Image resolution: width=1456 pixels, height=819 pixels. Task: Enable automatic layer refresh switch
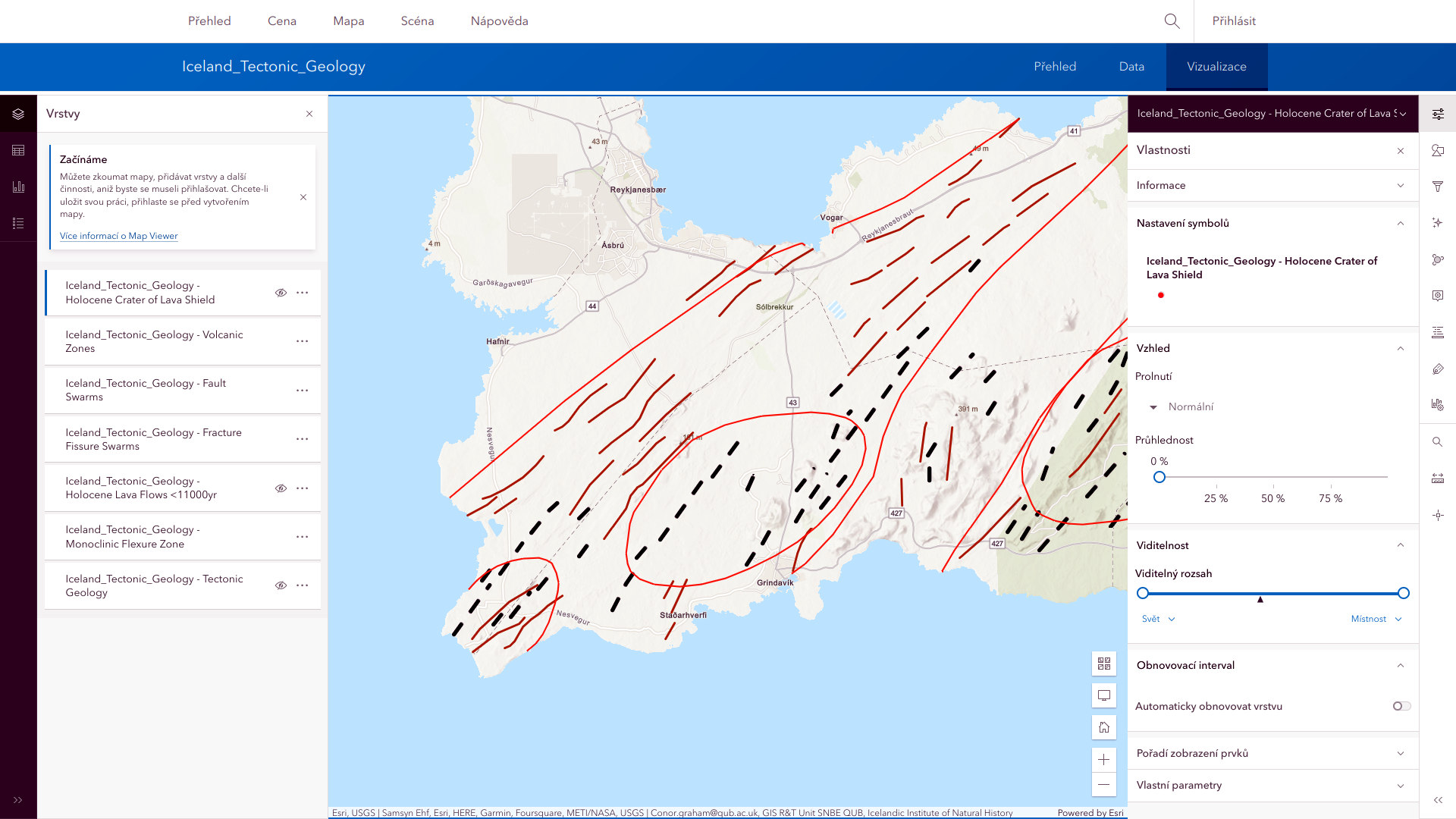tap(1401, 706)
